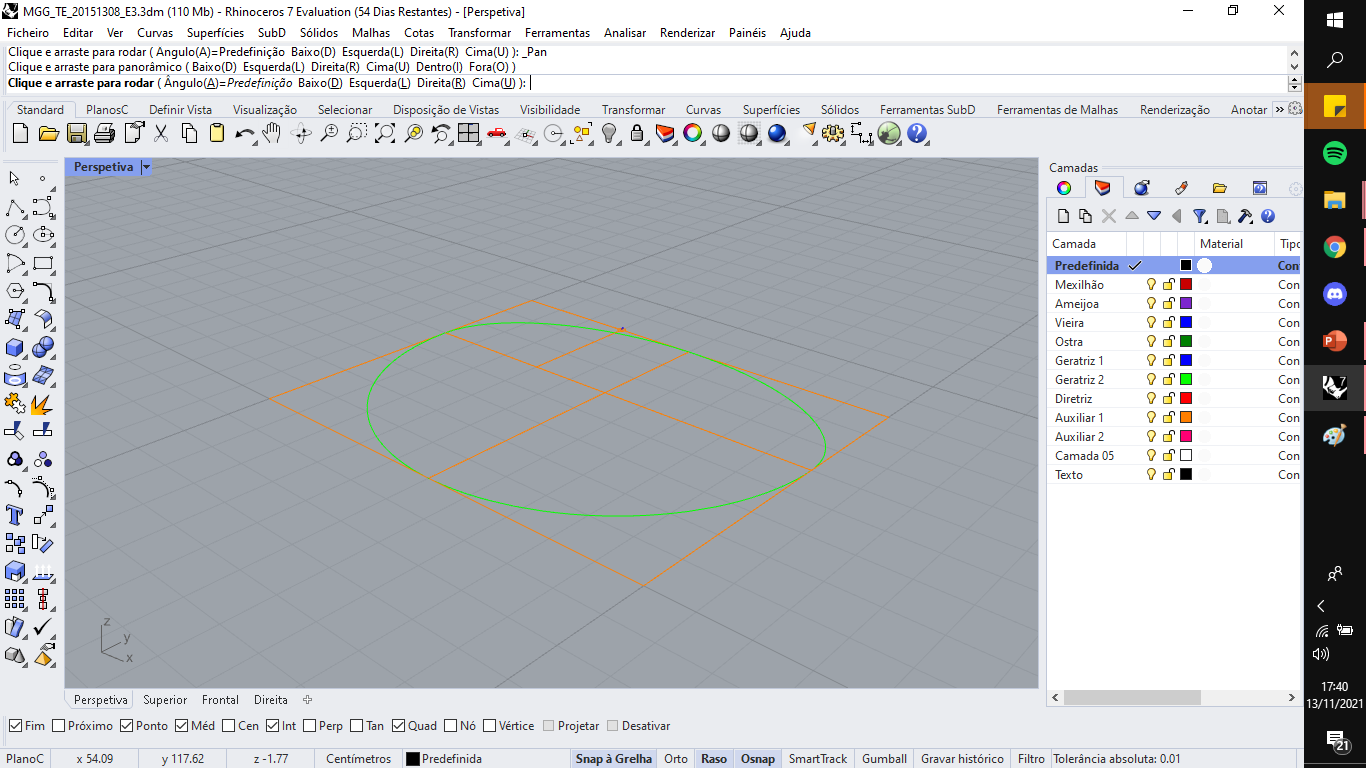Expand toolbar tabs overflow chevron
The height and width of the screenshot is (768, 1366).
point(1279,109)
